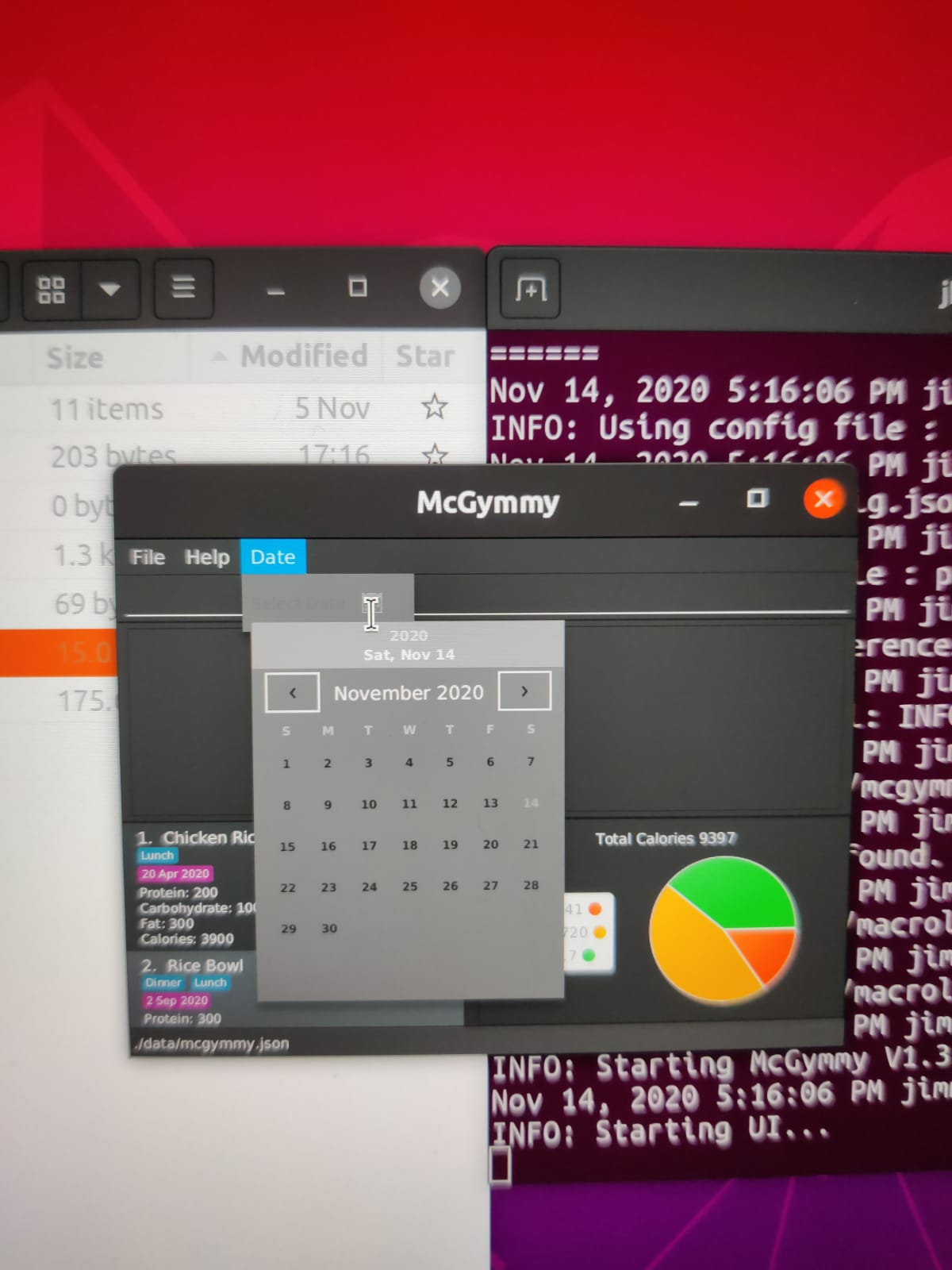Select November 6 in the calendar
The height and width of the screenshot is (1270, 952).
tap(490, 761)
